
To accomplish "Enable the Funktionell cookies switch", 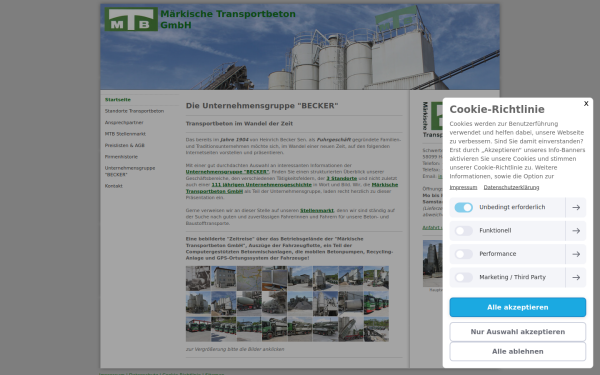I will coord(463,231).
